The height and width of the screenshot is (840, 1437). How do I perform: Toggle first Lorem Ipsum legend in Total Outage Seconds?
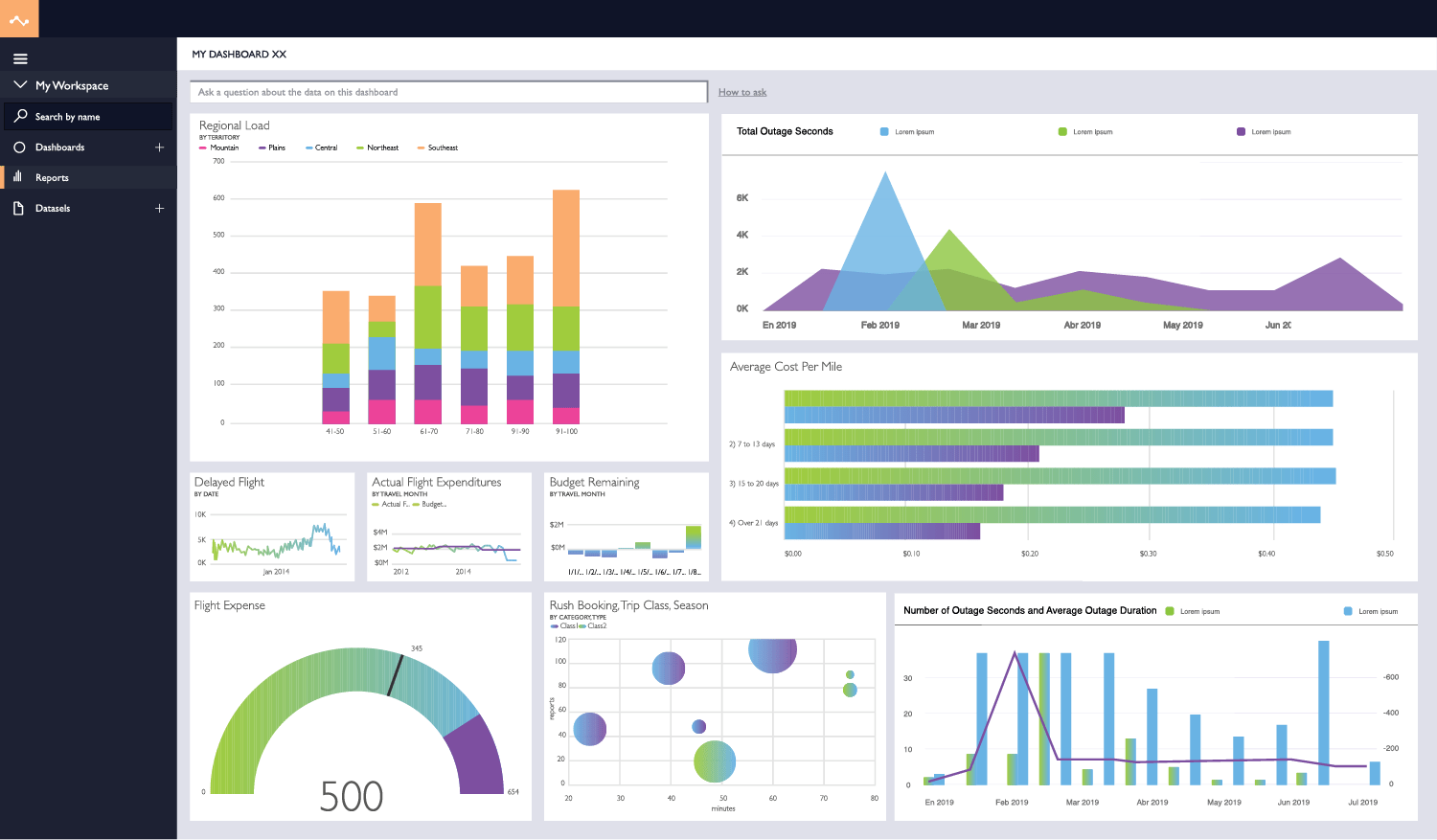[905, 131]
